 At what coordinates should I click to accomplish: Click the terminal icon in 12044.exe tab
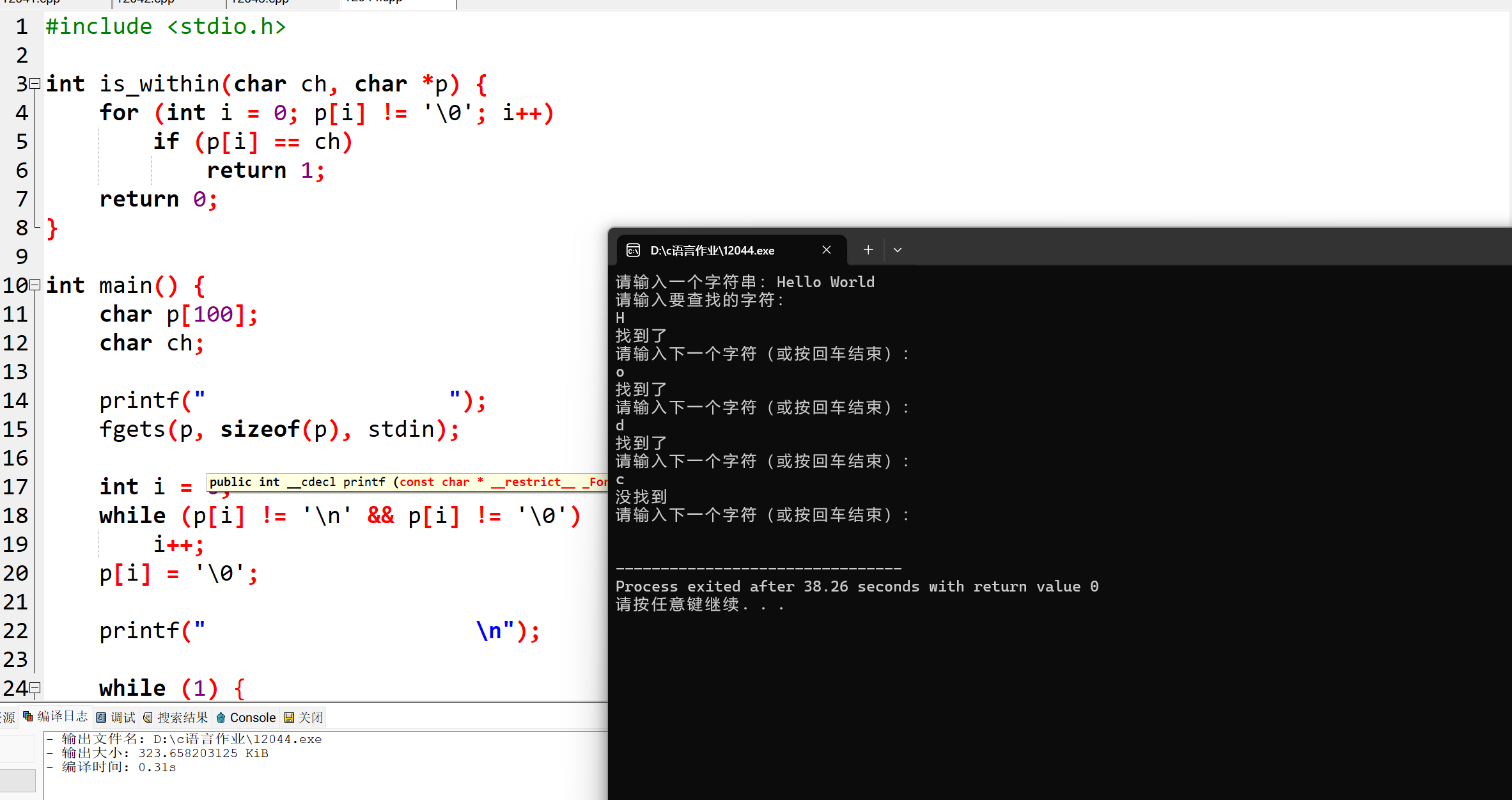[x=633, y=250]
